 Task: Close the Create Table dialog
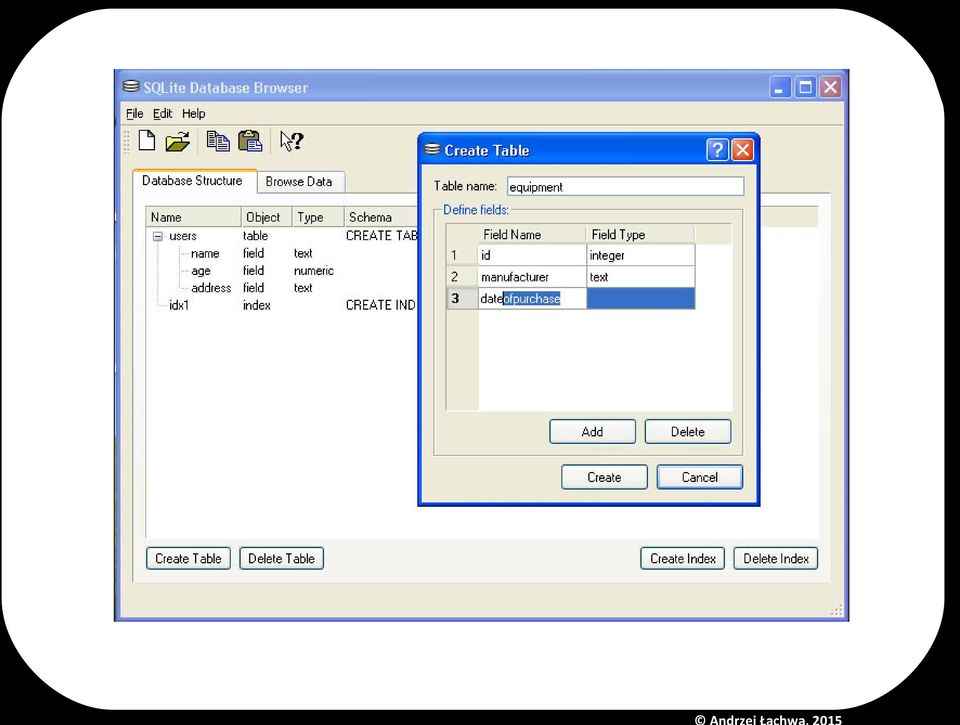point(742,150)
